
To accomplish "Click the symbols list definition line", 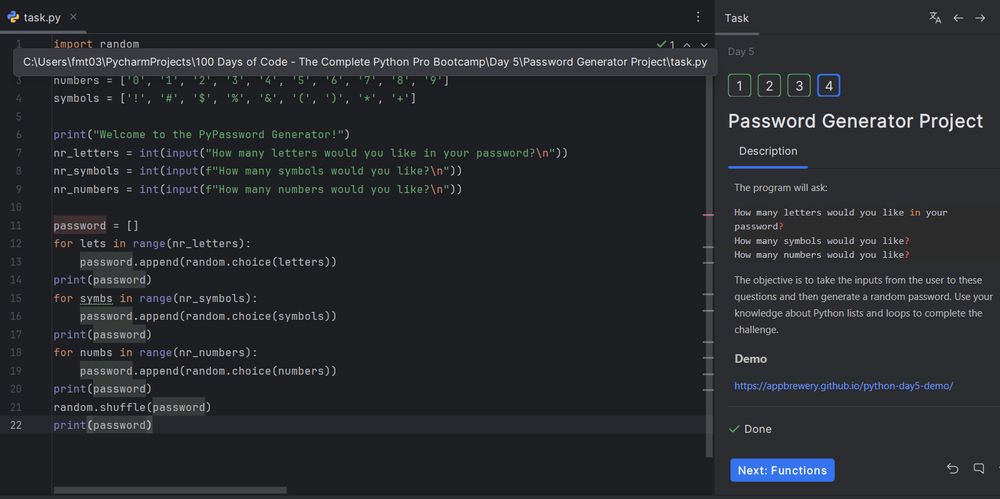I will point(235,98).
